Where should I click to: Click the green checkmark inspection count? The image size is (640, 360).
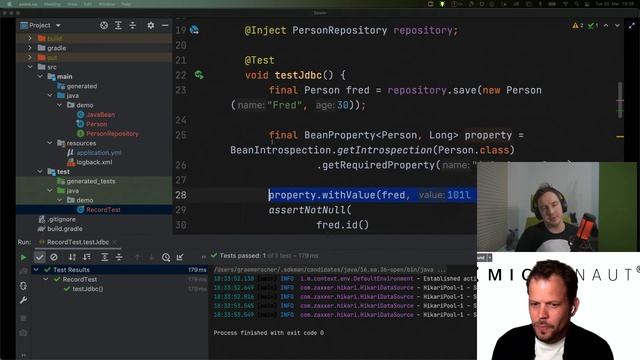pos(593,25)
